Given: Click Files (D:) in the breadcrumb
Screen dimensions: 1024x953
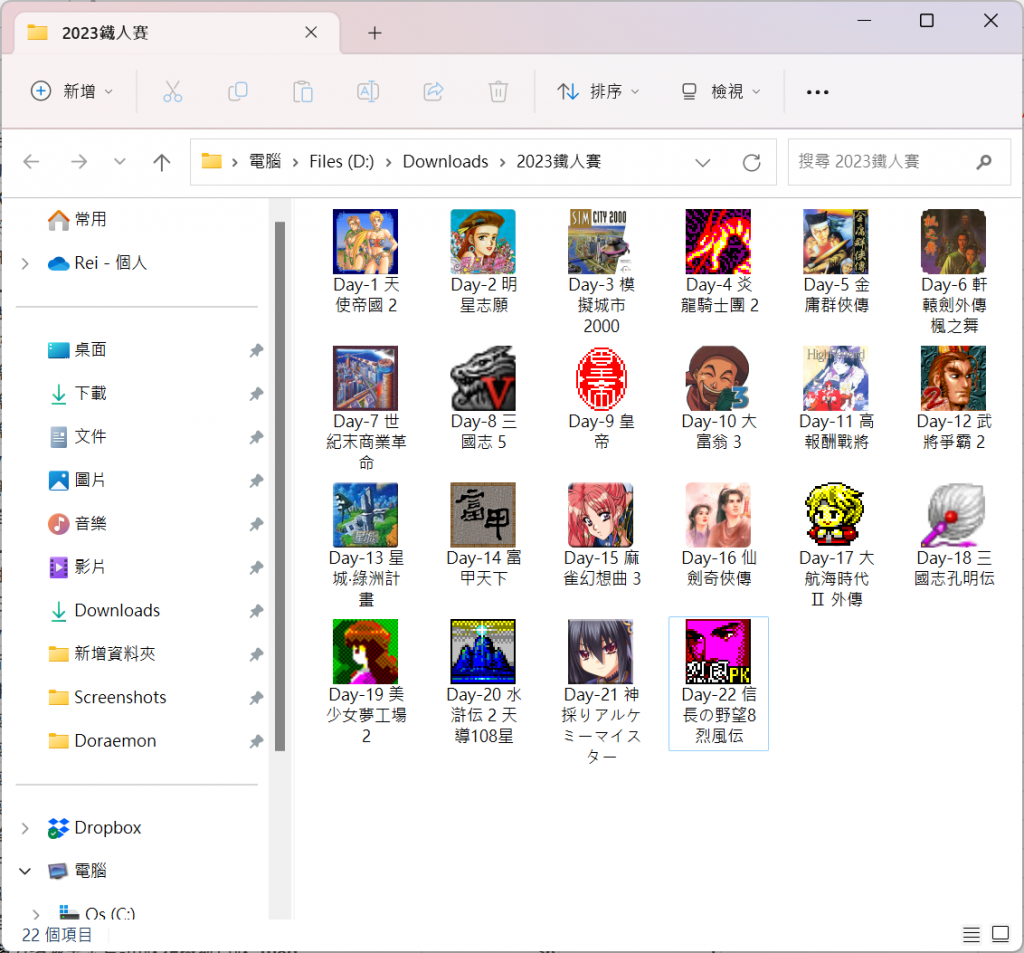Looking at the screenshot, I should 342,161.
